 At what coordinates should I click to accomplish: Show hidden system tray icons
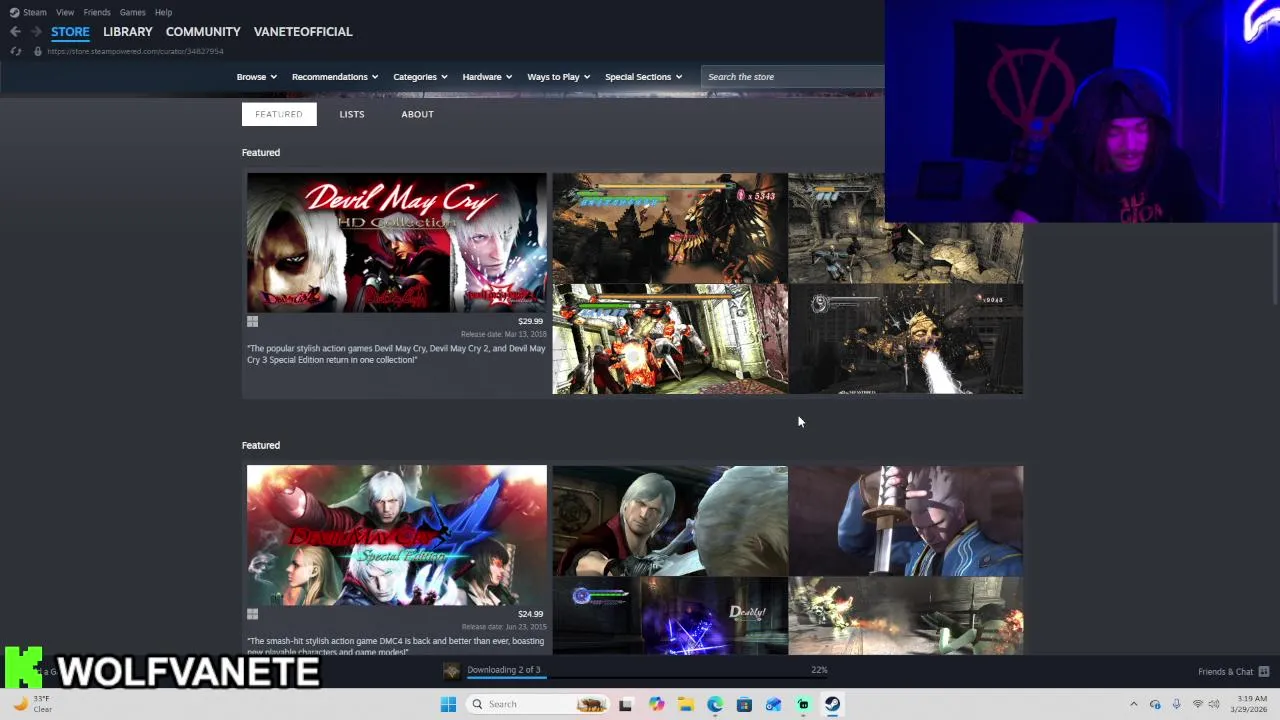1133,704
